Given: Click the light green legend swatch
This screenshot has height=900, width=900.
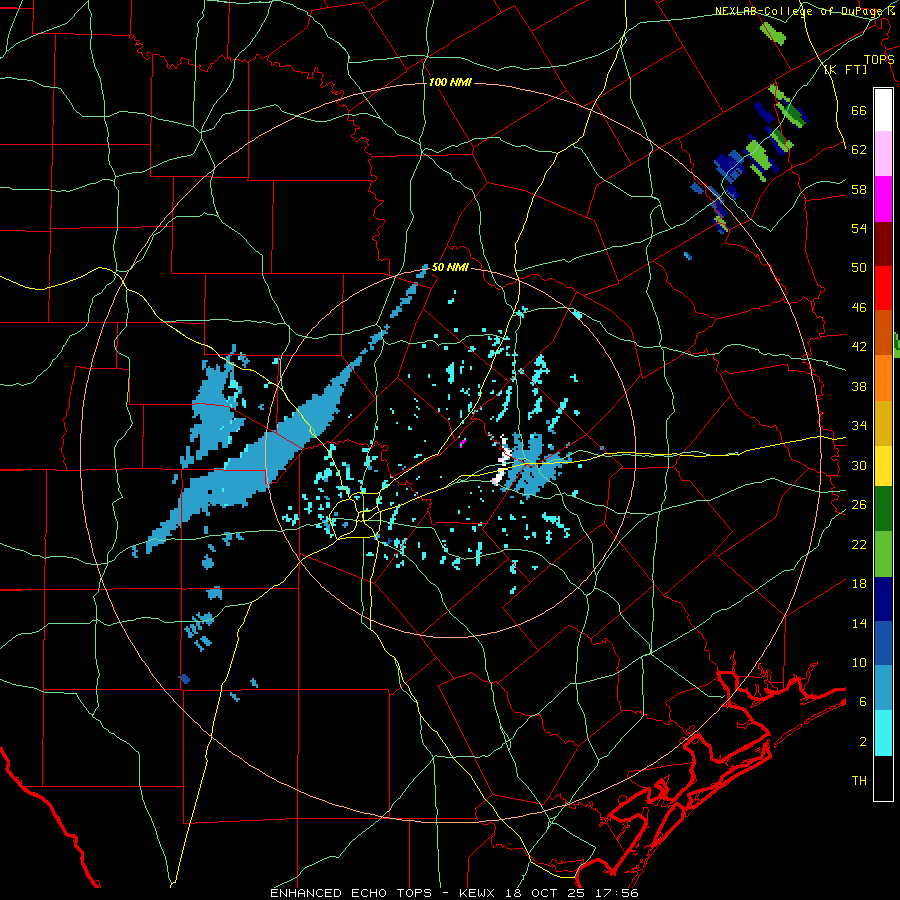Looking at the screenshot, I should pos(883,554).
